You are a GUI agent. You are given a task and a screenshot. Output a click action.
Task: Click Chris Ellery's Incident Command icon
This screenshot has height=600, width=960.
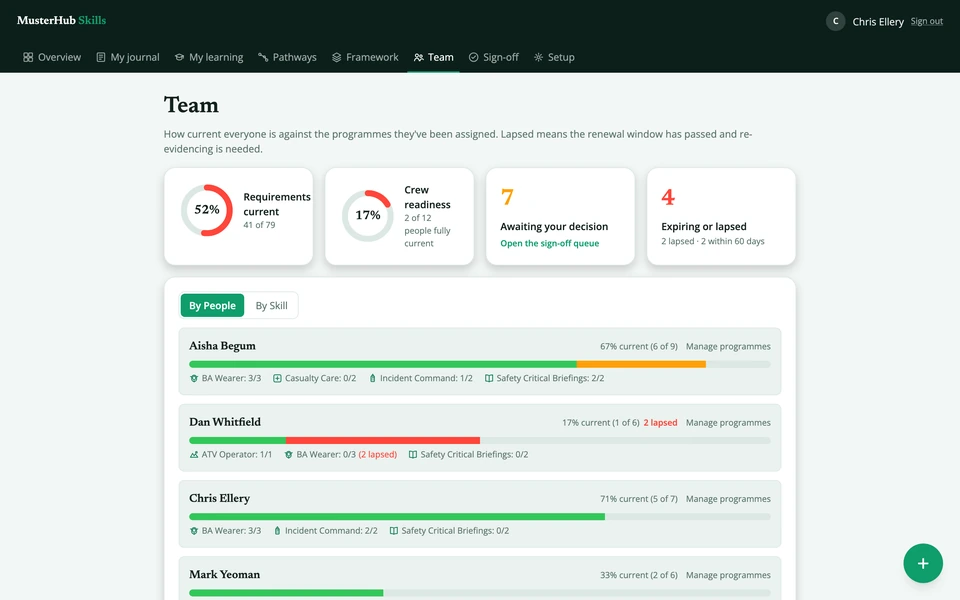coord(277,531)
